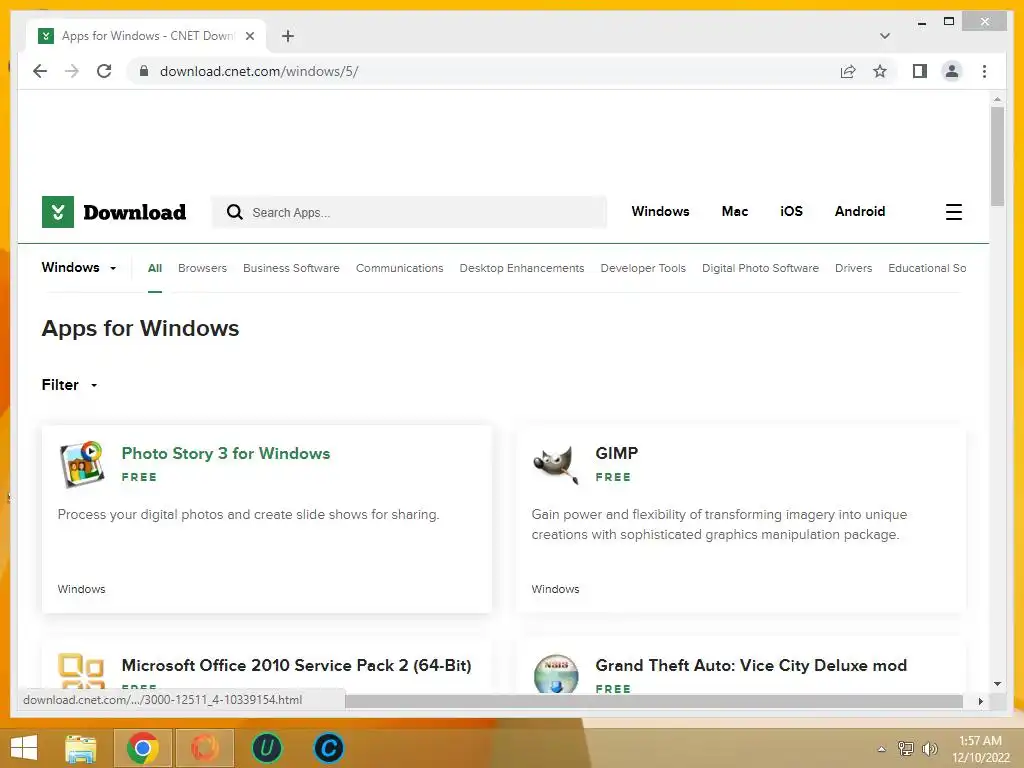This screenshot has height=768, width=1024.
Task: Click the horizontal scrollbar right arrow
Action: point(980,701)
